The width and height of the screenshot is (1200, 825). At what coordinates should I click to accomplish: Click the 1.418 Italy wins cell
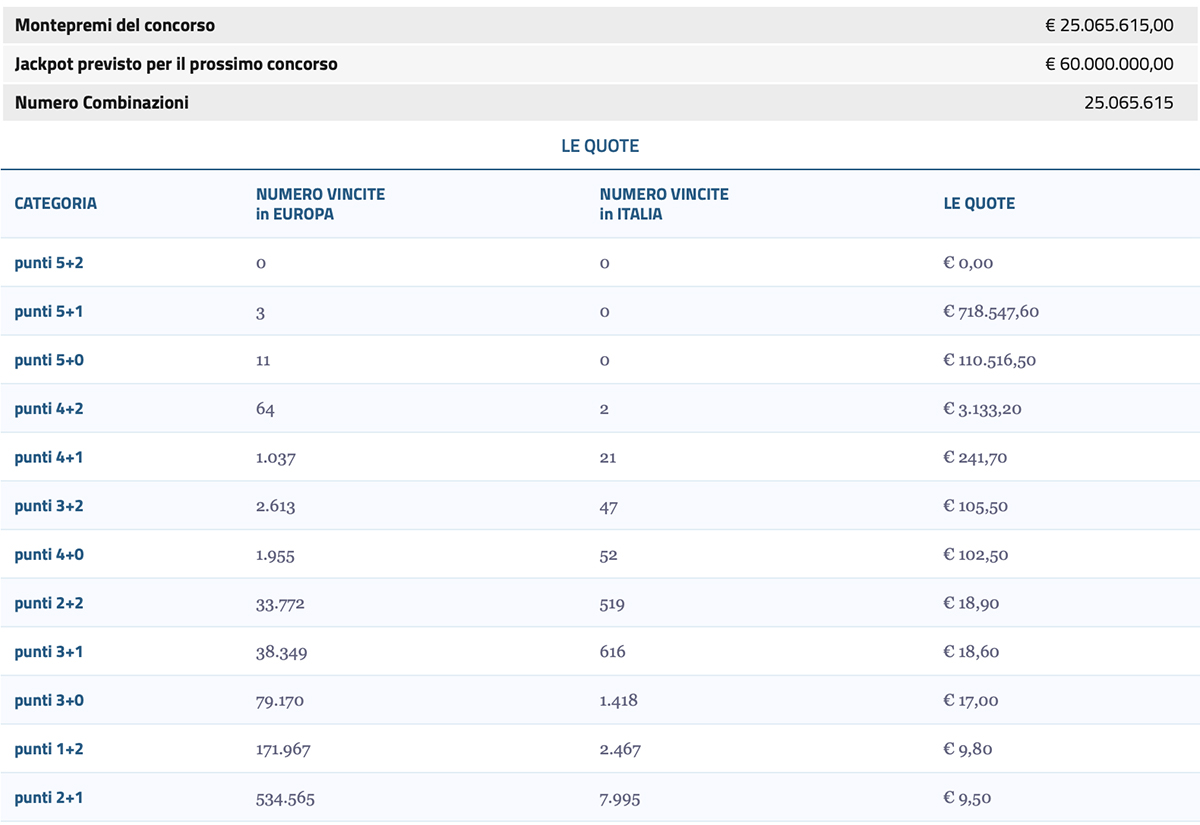pos(619,701)
